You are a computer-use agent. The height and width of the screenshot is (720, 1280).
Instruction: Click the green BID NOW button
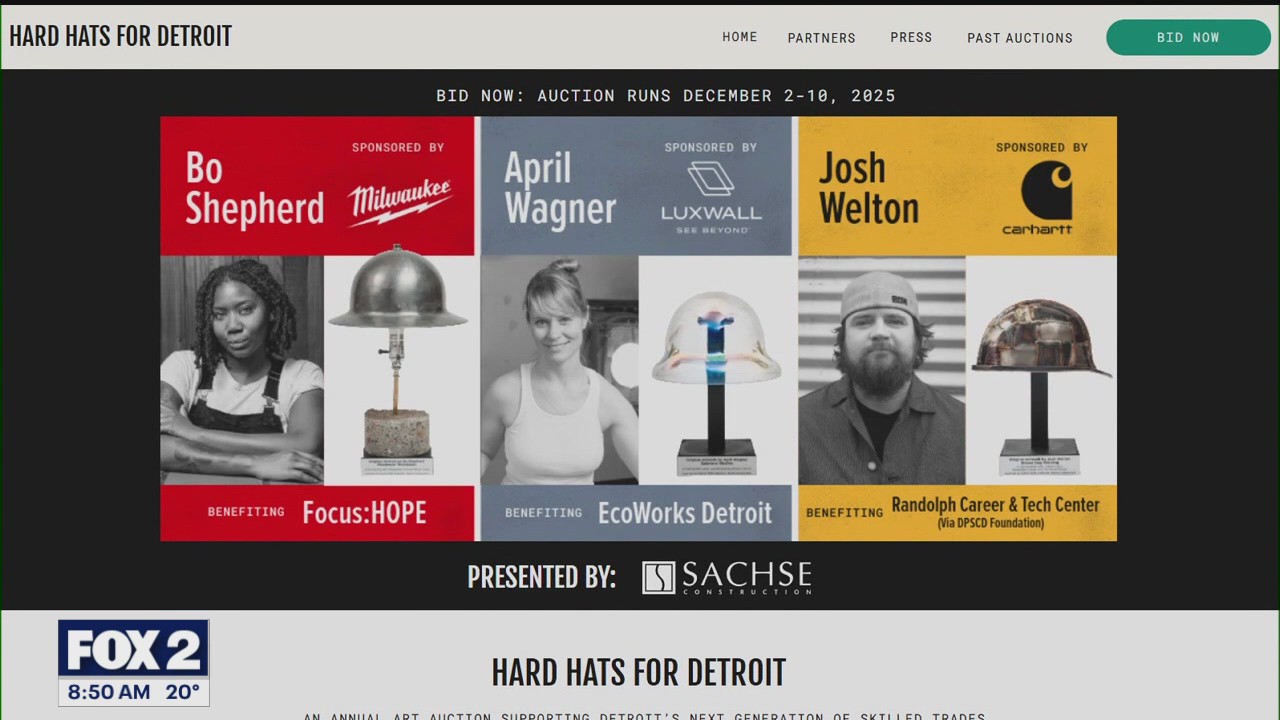point(1188,37)
